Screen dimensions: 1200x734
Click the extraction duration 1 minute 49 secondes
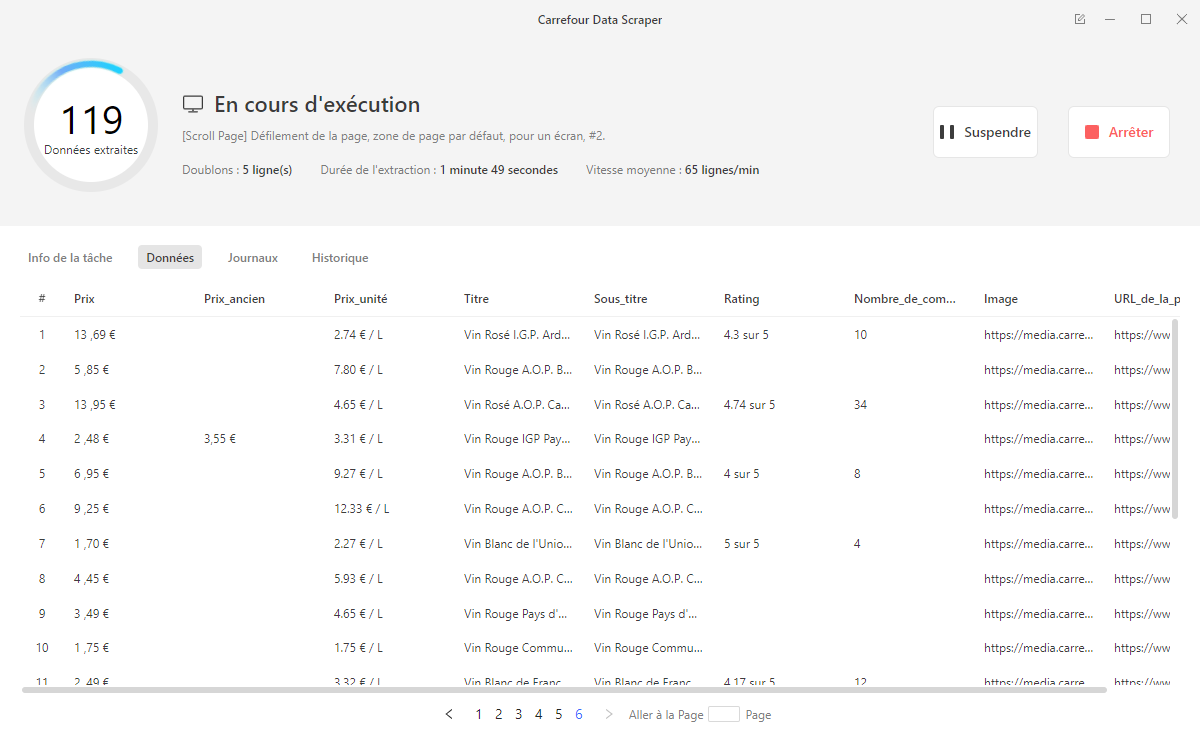coord(439,170)
